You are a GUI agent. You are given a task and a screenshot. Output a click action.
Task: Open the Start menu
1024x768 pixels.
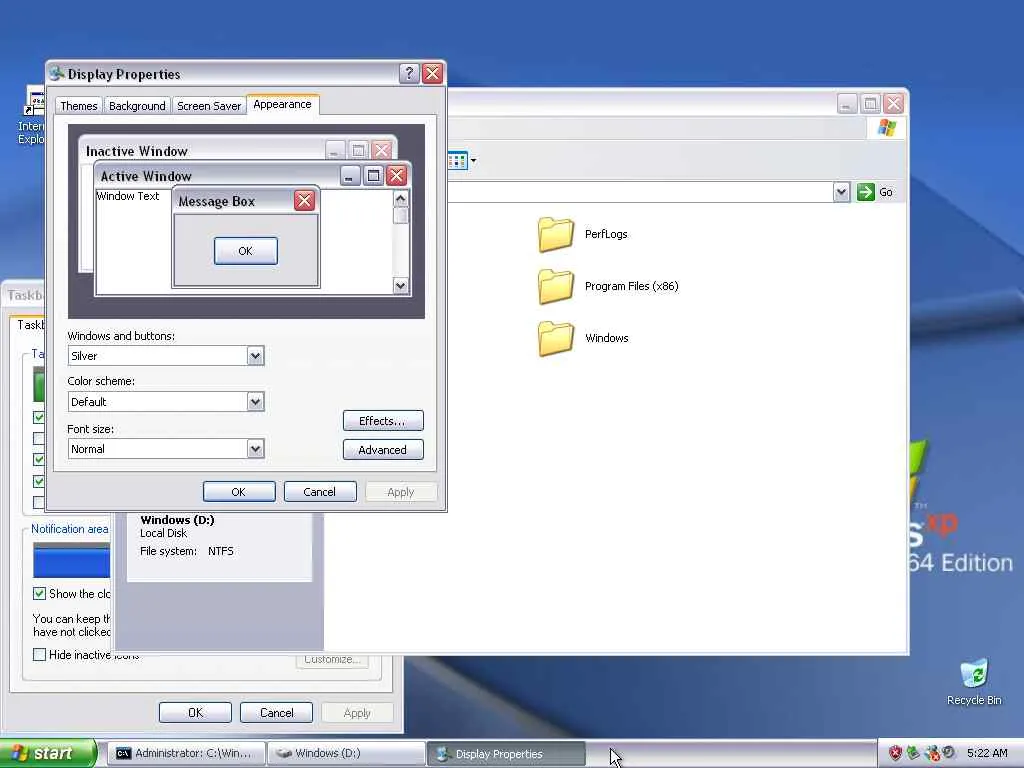pos(48,753)
